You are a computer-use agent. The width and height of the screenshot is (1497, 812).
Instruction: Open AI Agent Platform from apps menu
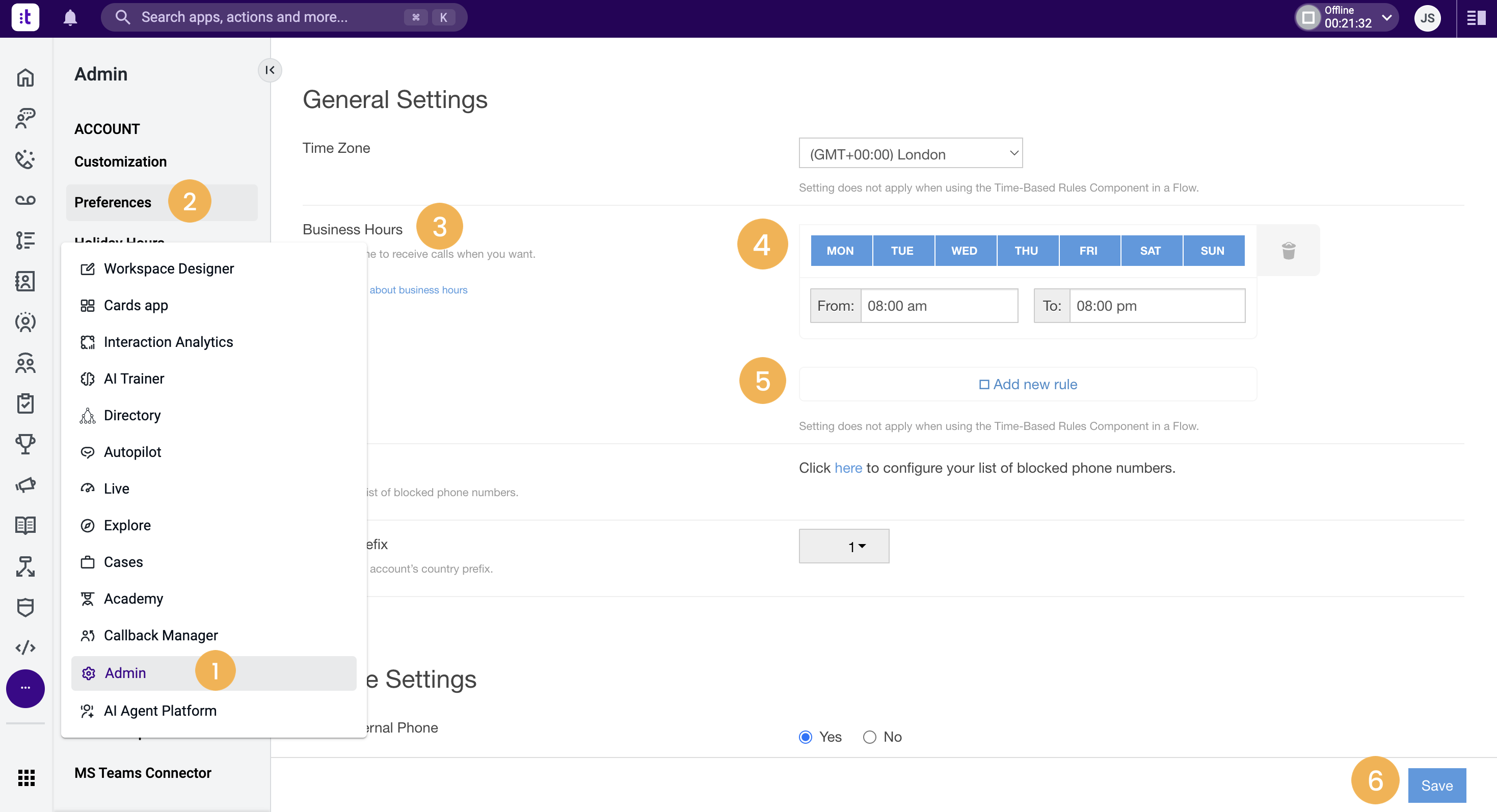pos(213,711)
